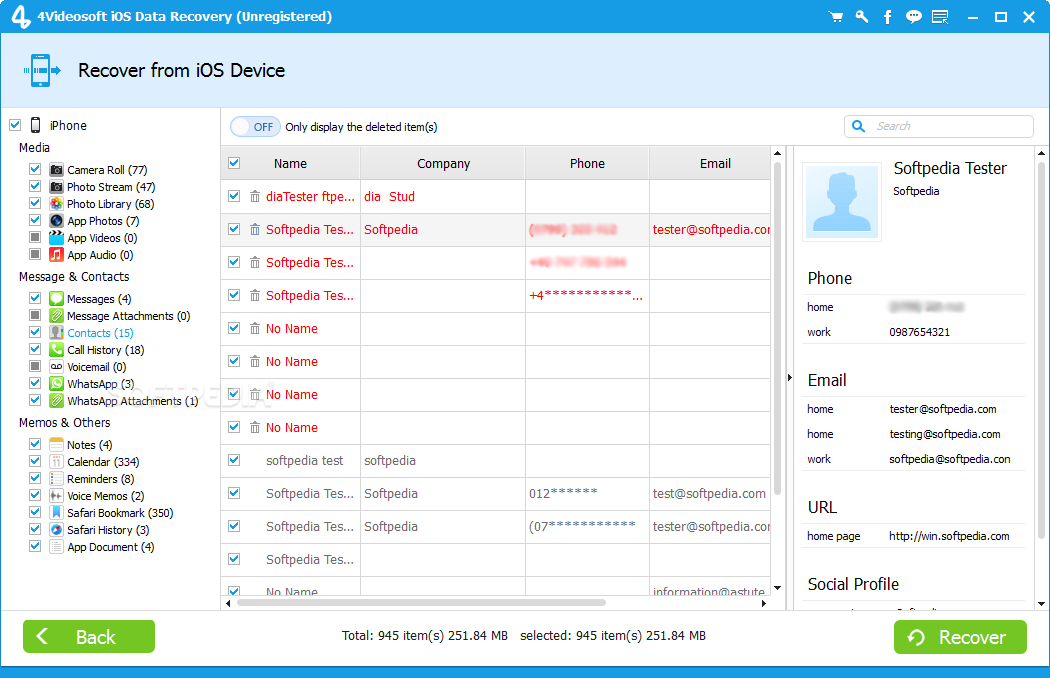The image size is (1050, 678).
Task: Click the Recover button
Action: point(960,637)
